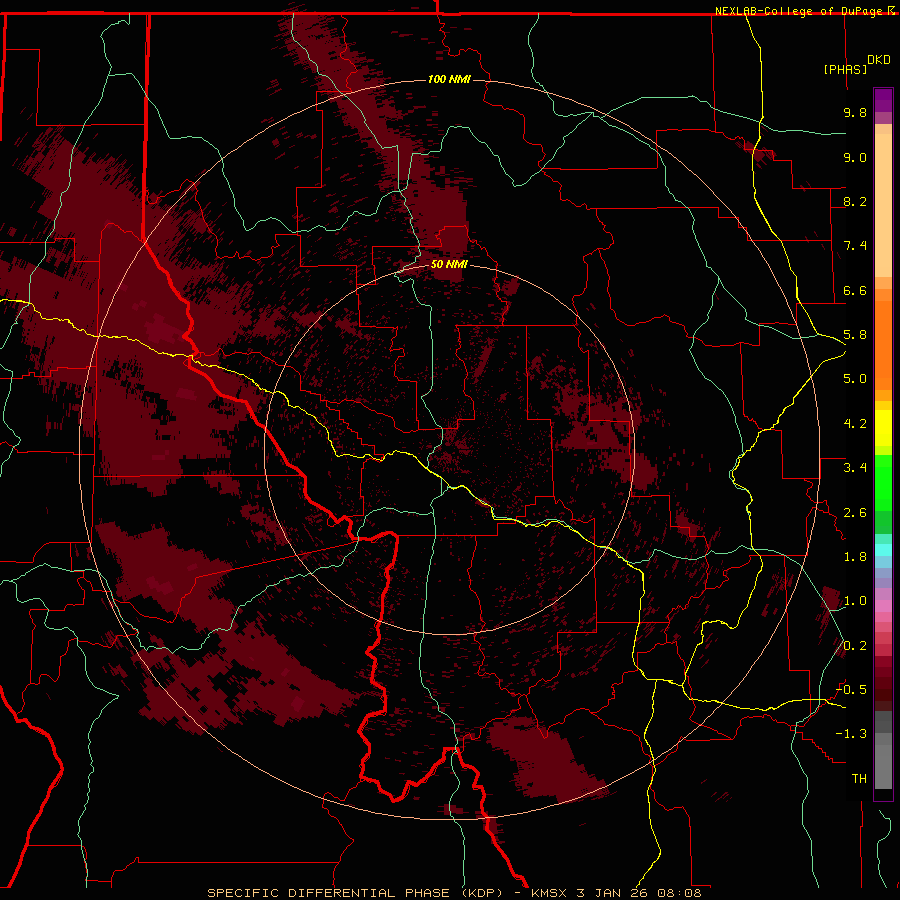Click the NEXLAB-College of DuPage credit text
The height and width of the screenshot is (900, 900).
[x=800, y=11]
